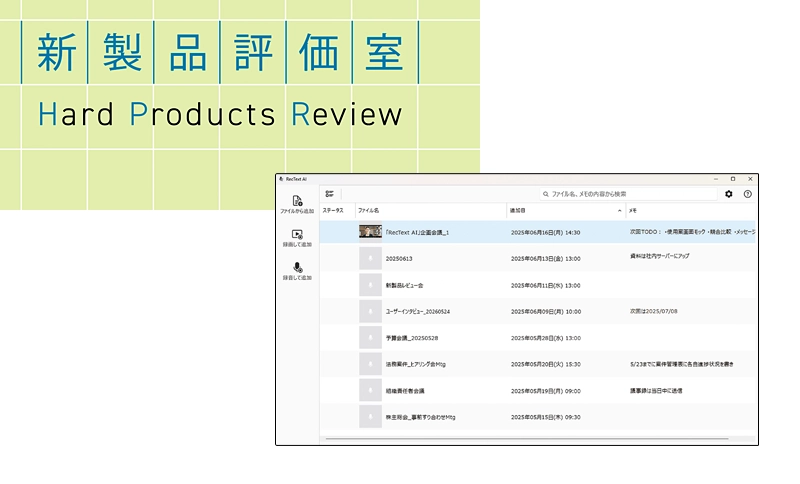800x484 pixels.
Task: Click into the ファイル名、メモ search field
Action: (x=629, y=194)
